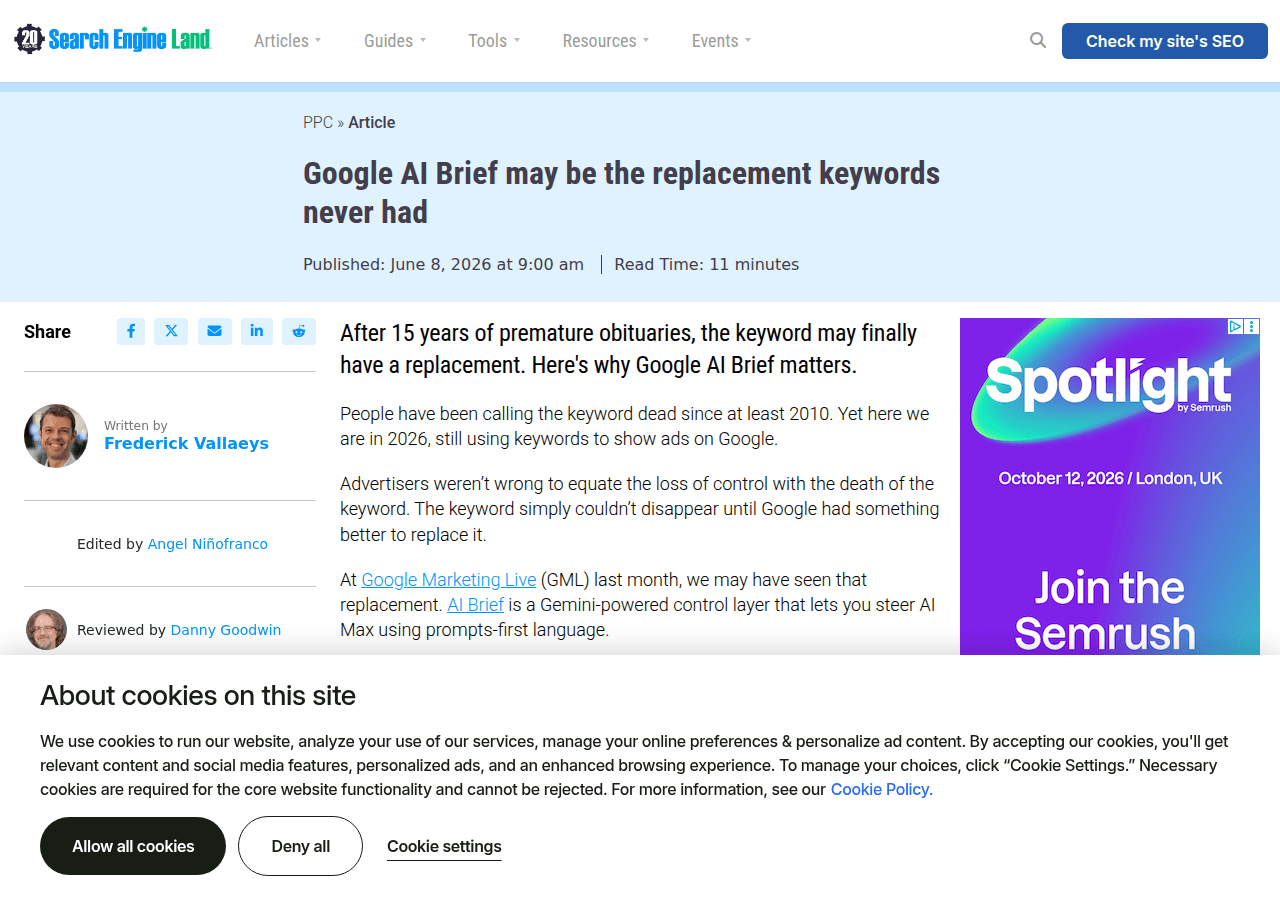This screenshot has width=1280, height=900.
Task: Click the AdChoices icon on the Spotlight ad
Action: click(1235, 326)
